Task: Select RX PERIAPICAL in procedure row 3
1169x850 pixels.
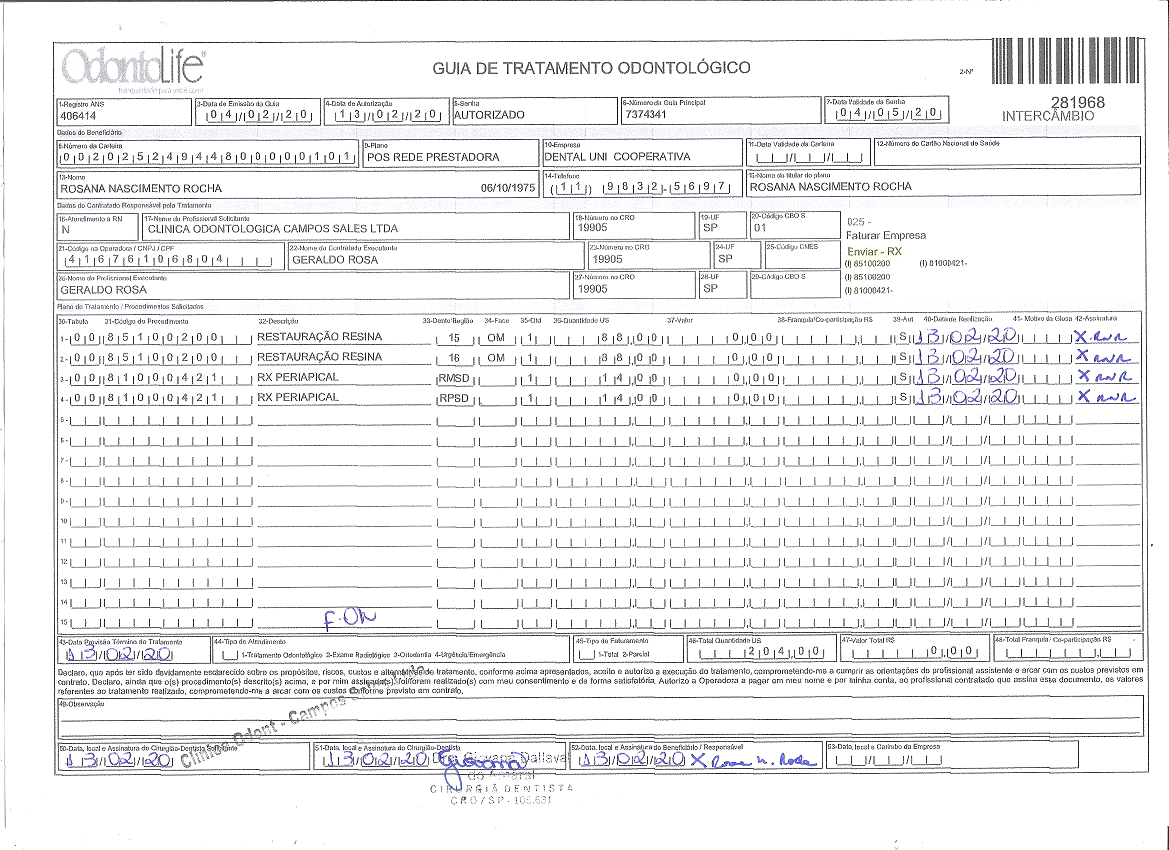Action: [297, 377]
